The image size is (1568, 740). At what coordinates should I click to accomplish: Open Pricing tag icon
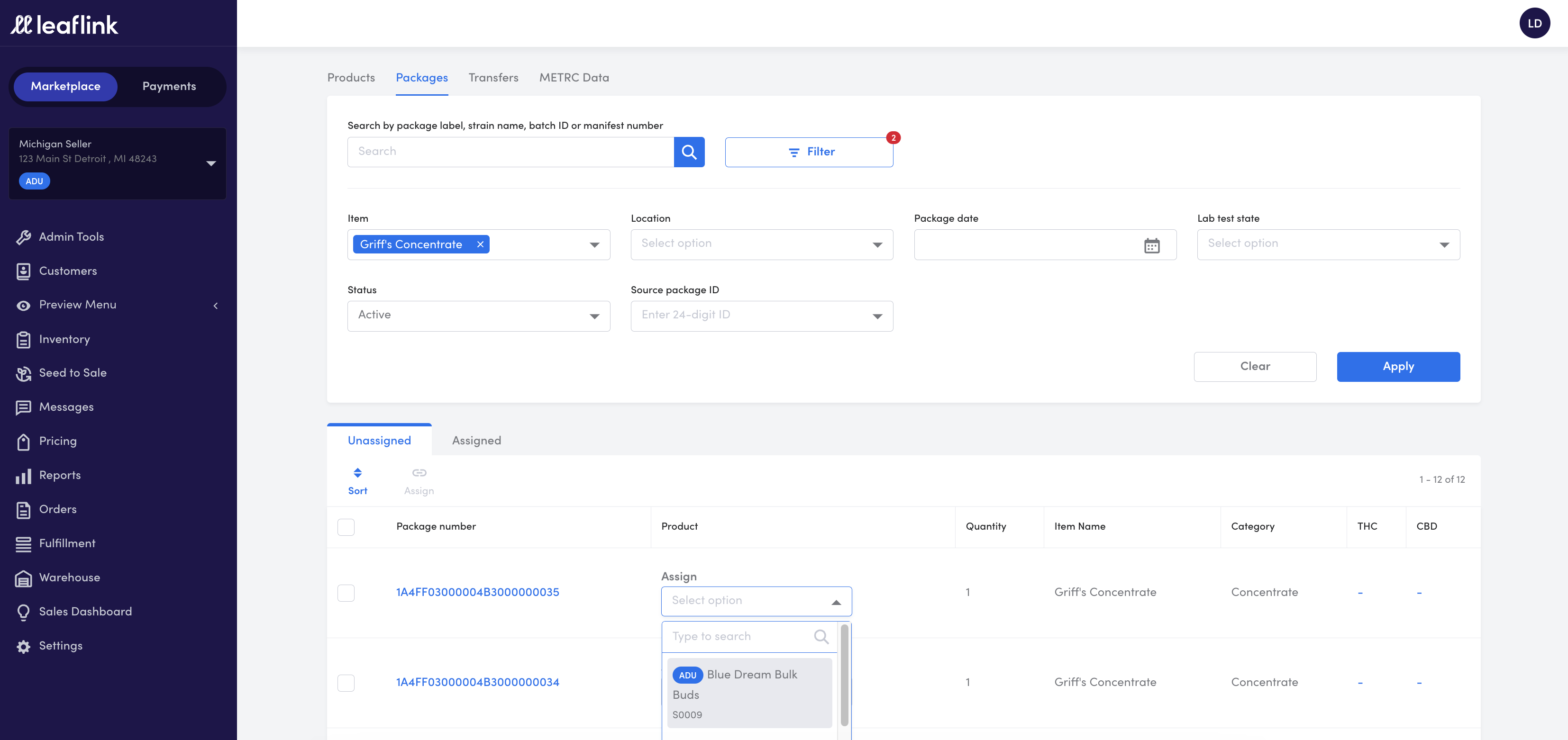point(23,441)
